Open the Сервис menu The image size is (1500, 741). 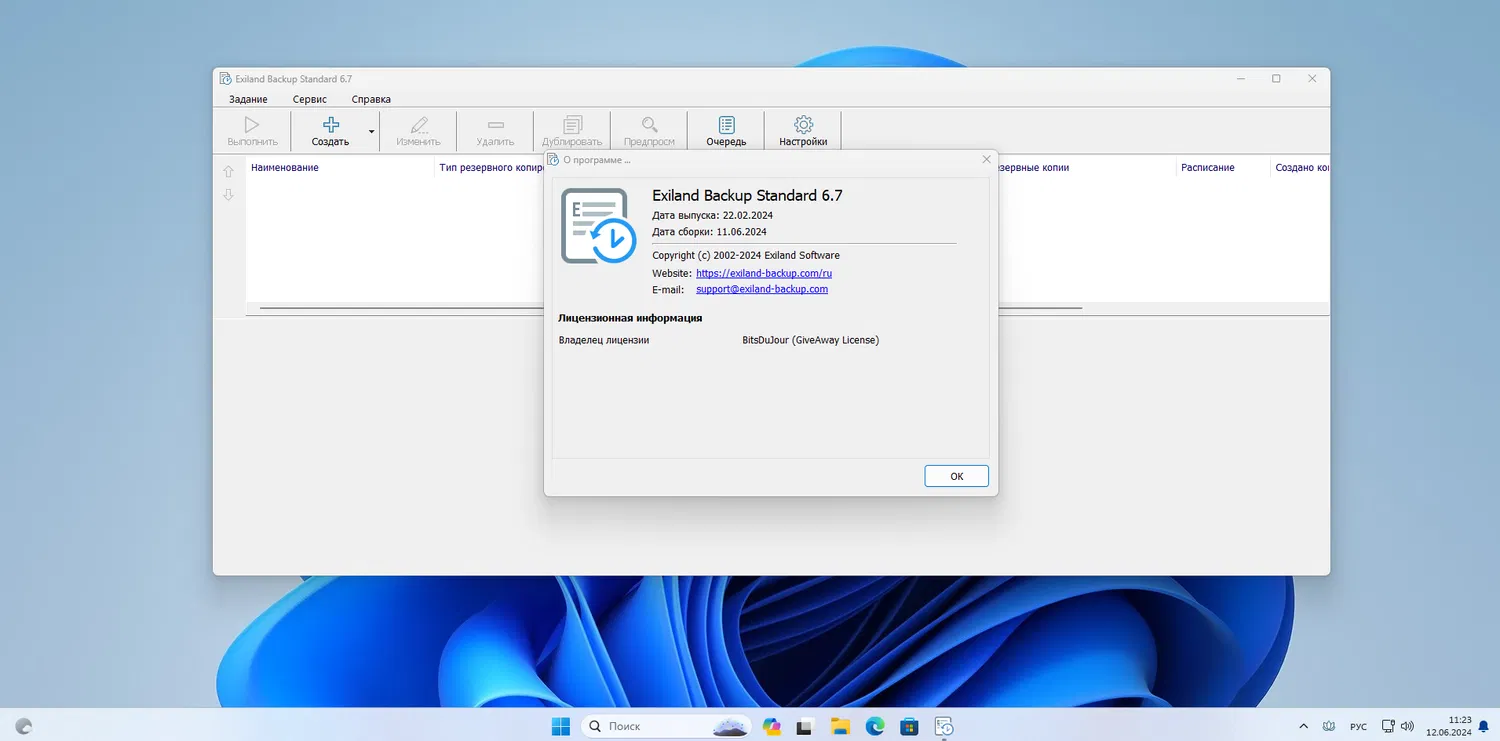click(310, 99)
